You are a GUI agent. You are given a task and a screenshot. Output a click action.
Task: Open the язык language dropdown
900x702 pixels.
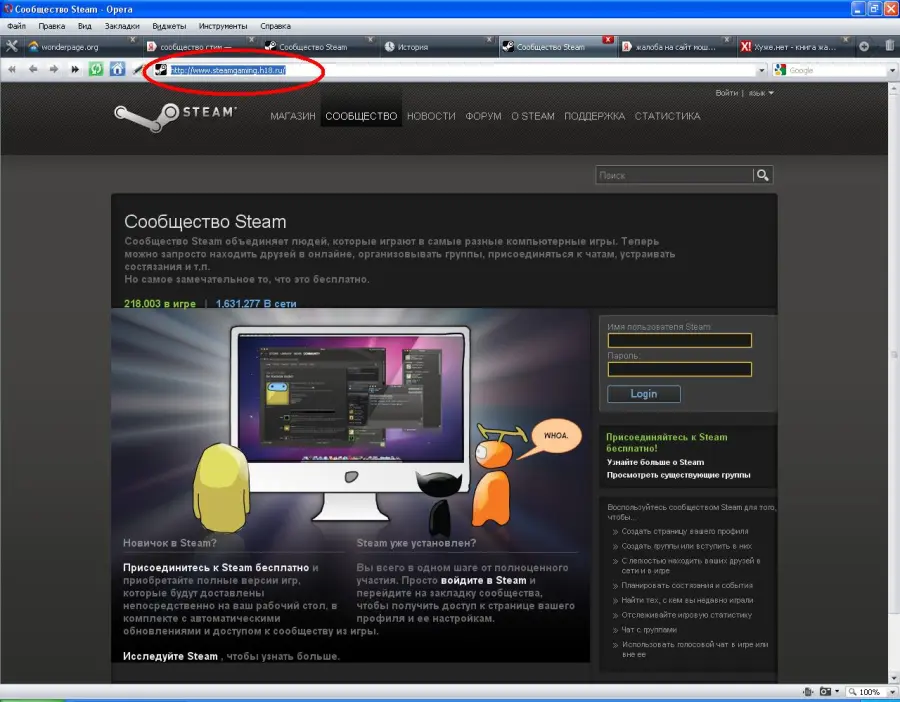pos(761,93)
